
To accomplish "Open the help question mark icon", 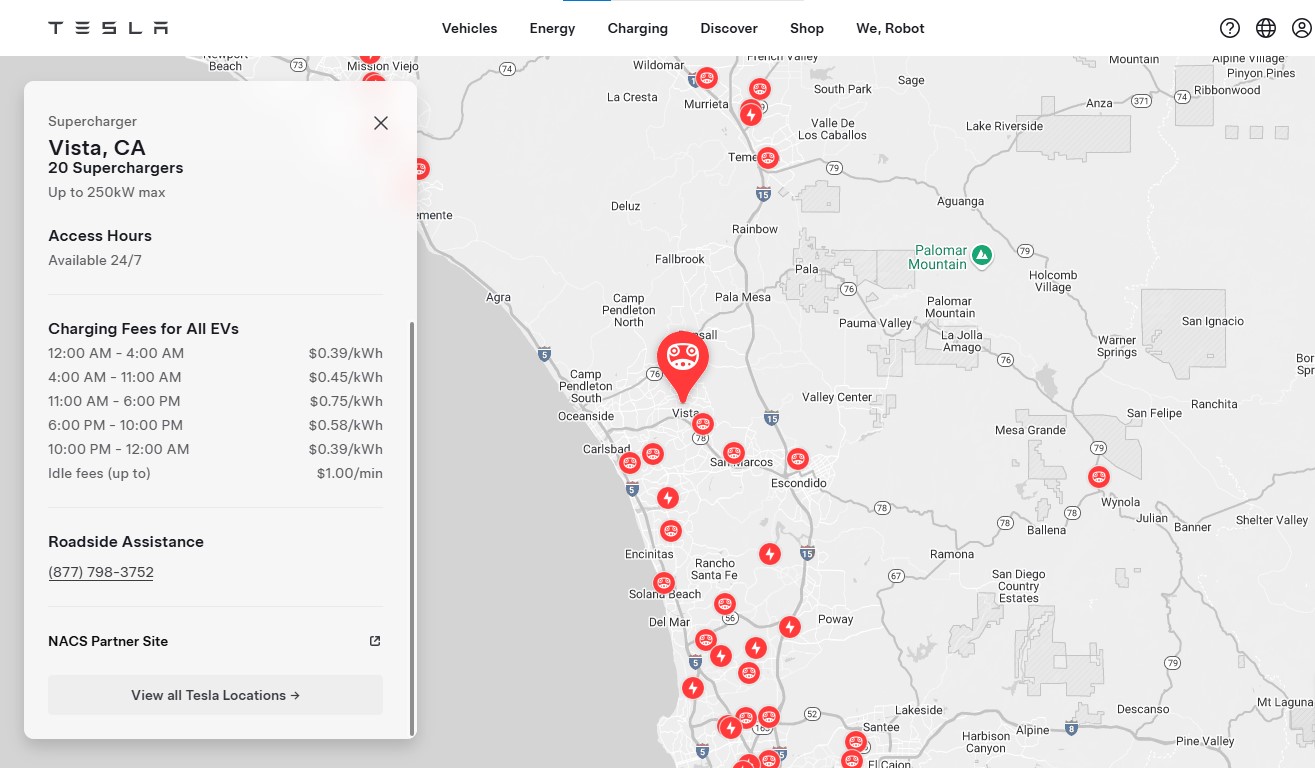I will pyautogui.click(x=1230, y=28).
